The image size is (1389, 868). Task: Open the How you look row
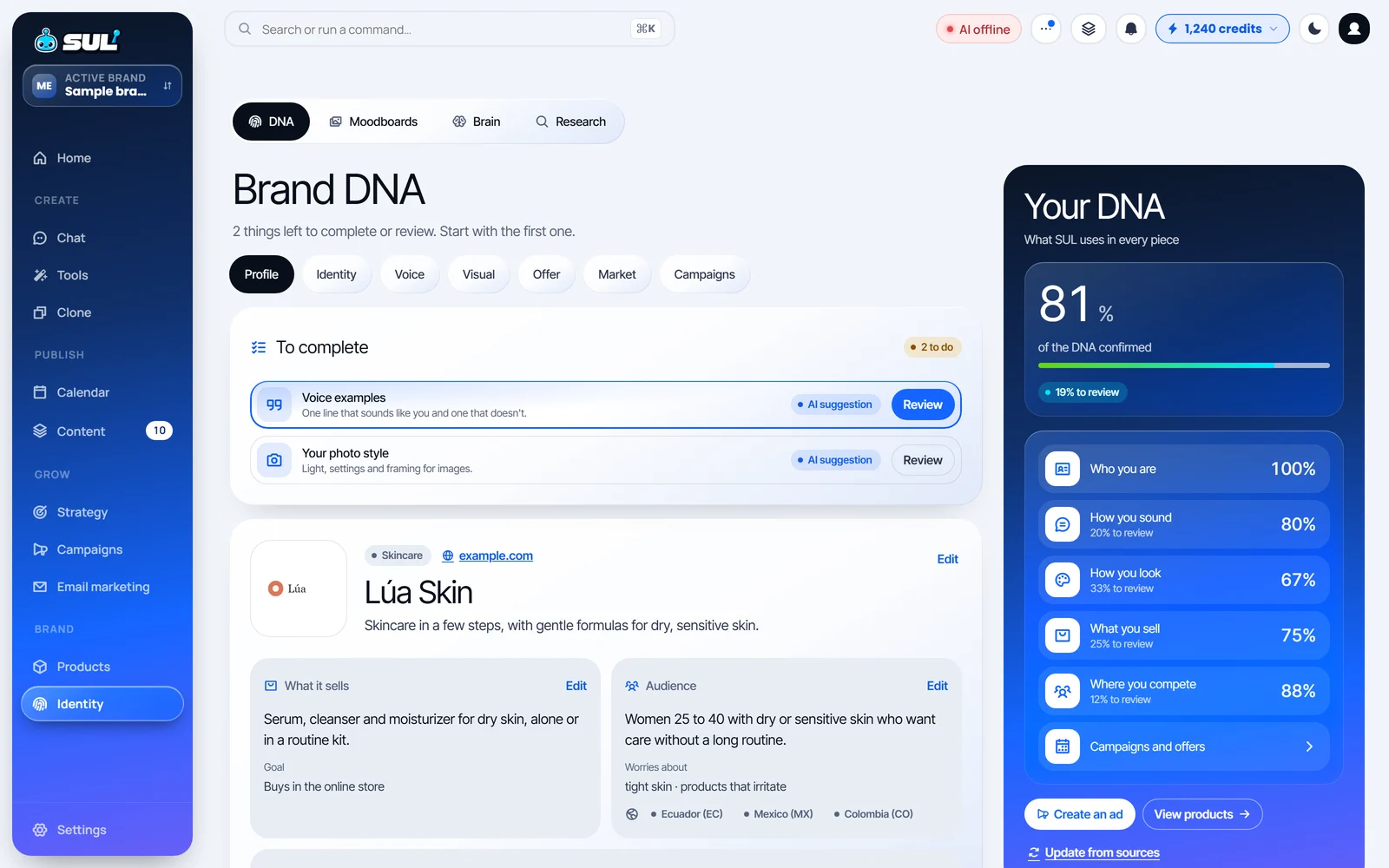(1183, 580)
